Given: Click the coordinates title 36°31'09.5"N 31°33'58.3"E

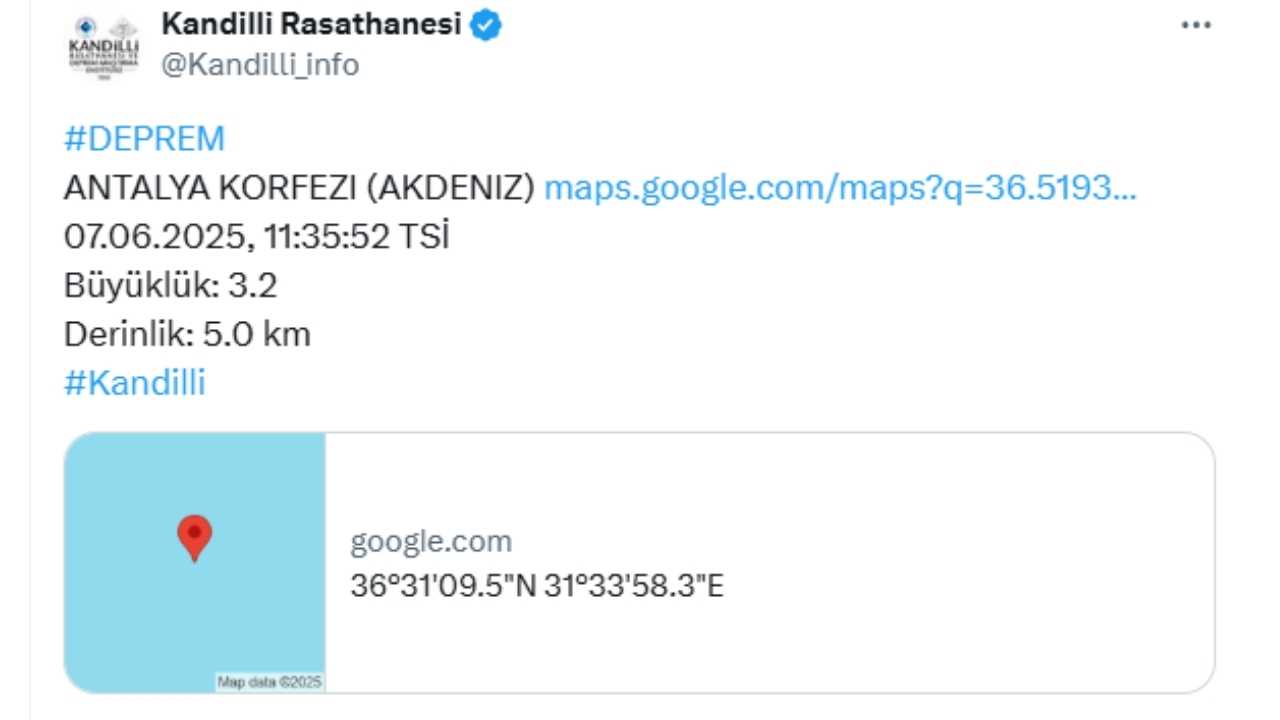Looking at the screenshot, I should tap(536, 586).
